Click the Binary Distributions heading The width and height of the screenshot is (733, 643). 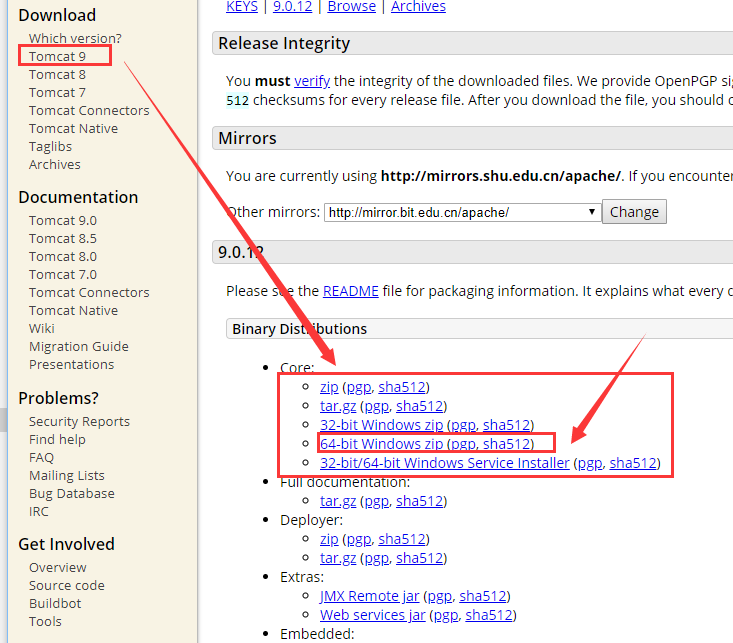click(299, 329)
